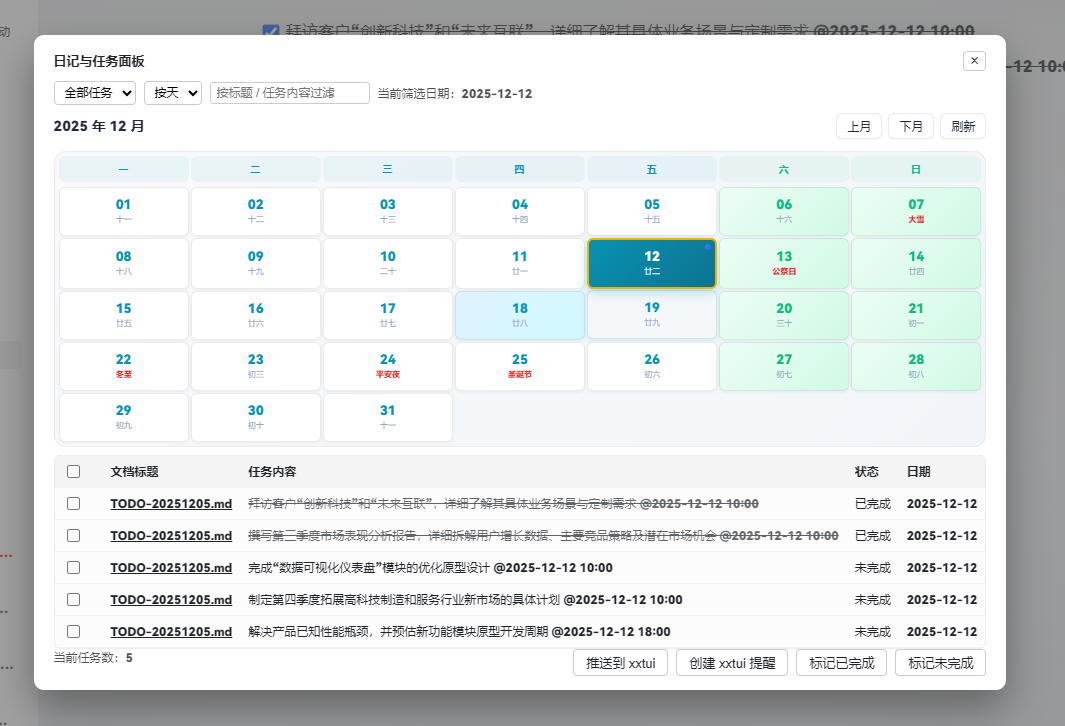
Task: Select December 31 in the calendar
Action: [x=388, y=417]
